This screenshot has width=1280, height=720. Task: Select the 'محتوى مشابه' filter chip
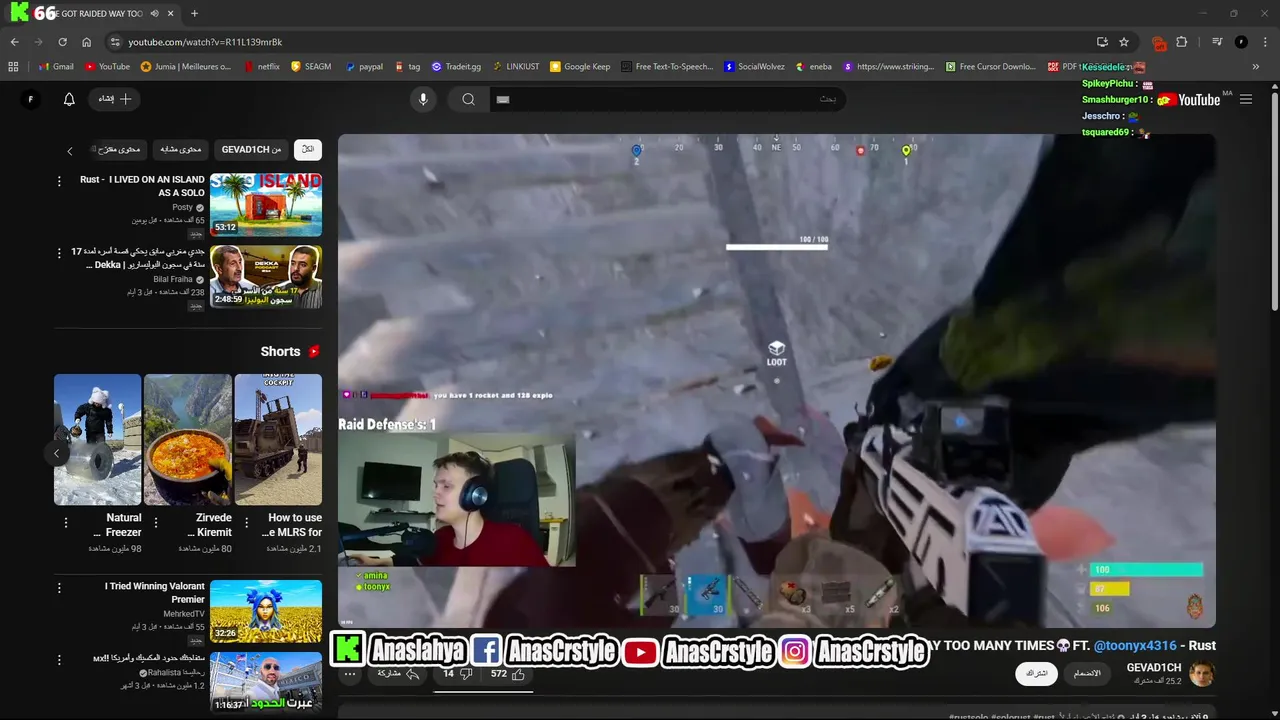181,149
